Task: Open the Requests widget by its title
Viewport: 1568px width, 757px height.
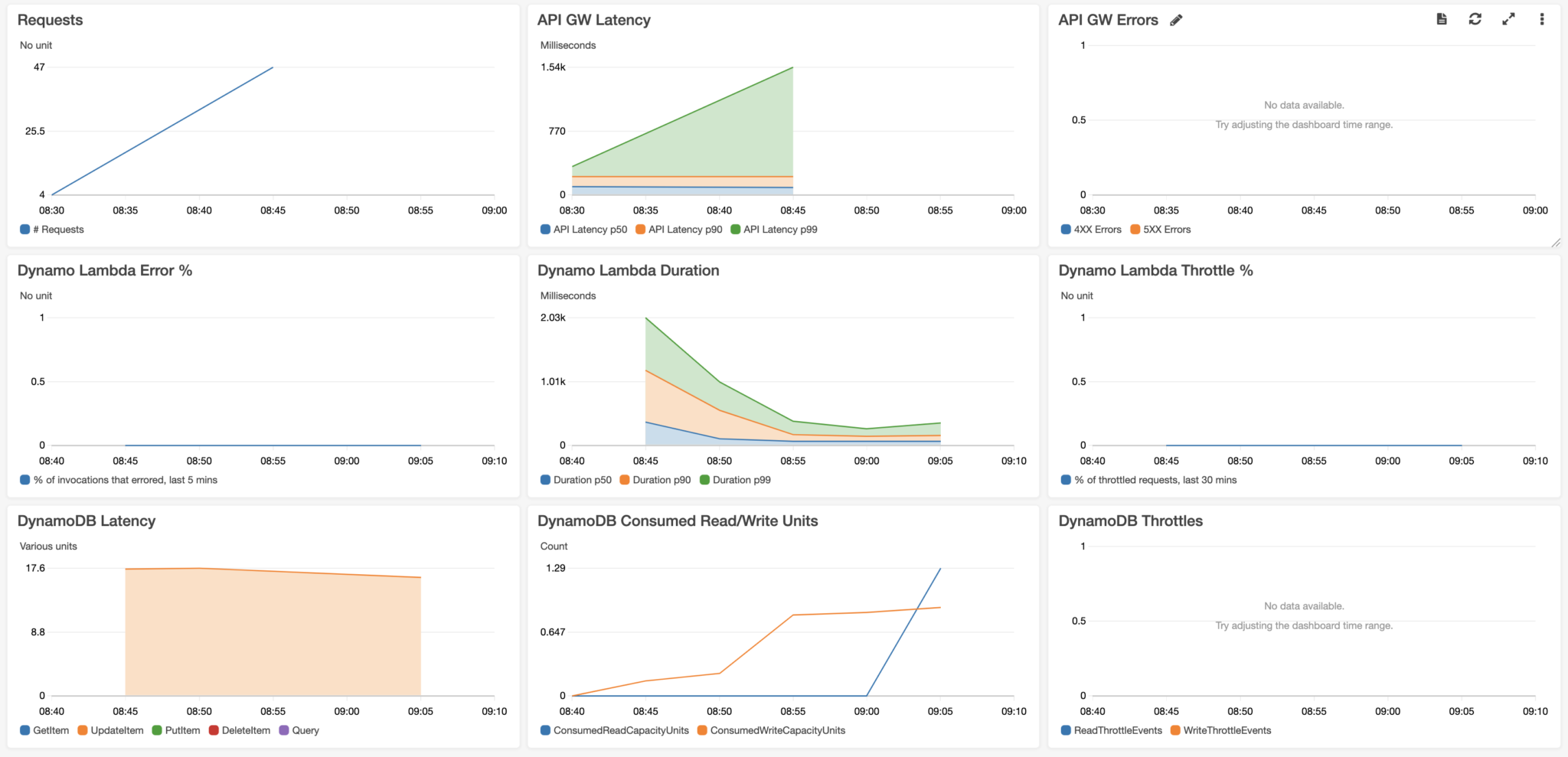Action: click(x=51, y=20)
